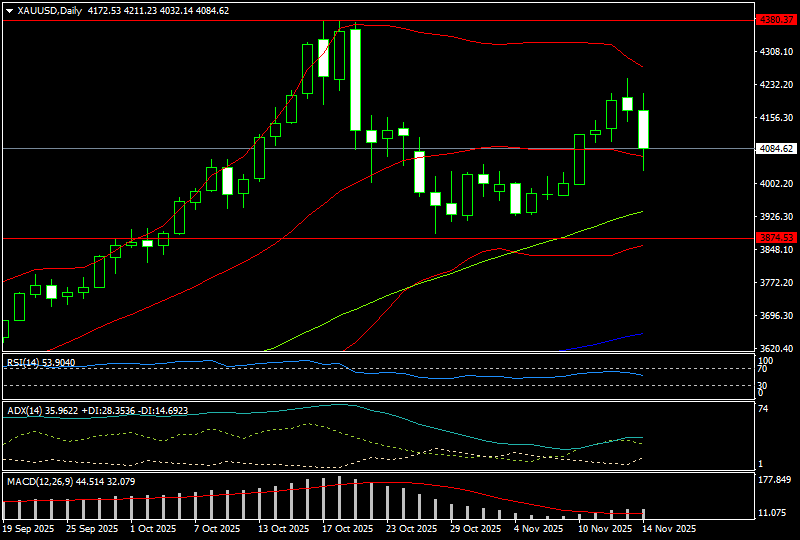Select the latest white candle on the right
800x540 pixels.
tap(645, 130)
